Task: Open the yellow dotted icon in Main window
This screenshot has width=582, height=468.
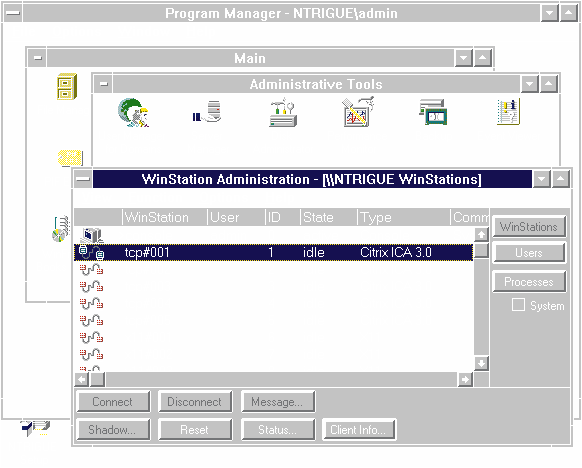Action: point(70,158)
